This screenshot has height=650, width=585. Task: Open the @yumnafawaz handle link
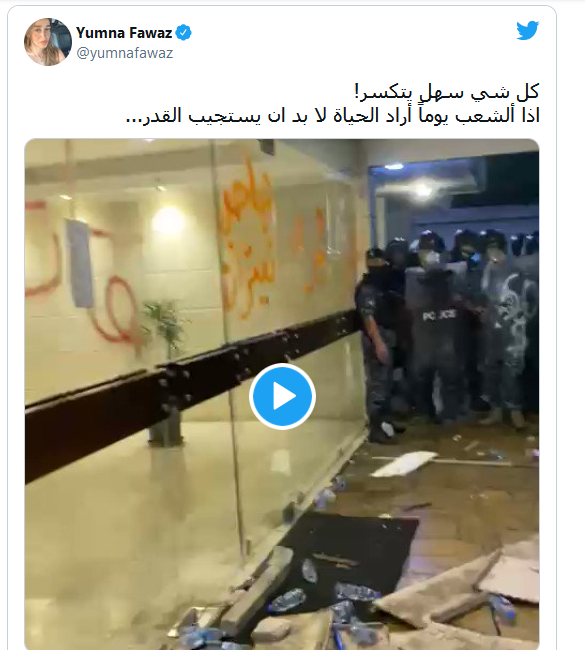pos(125,53)
